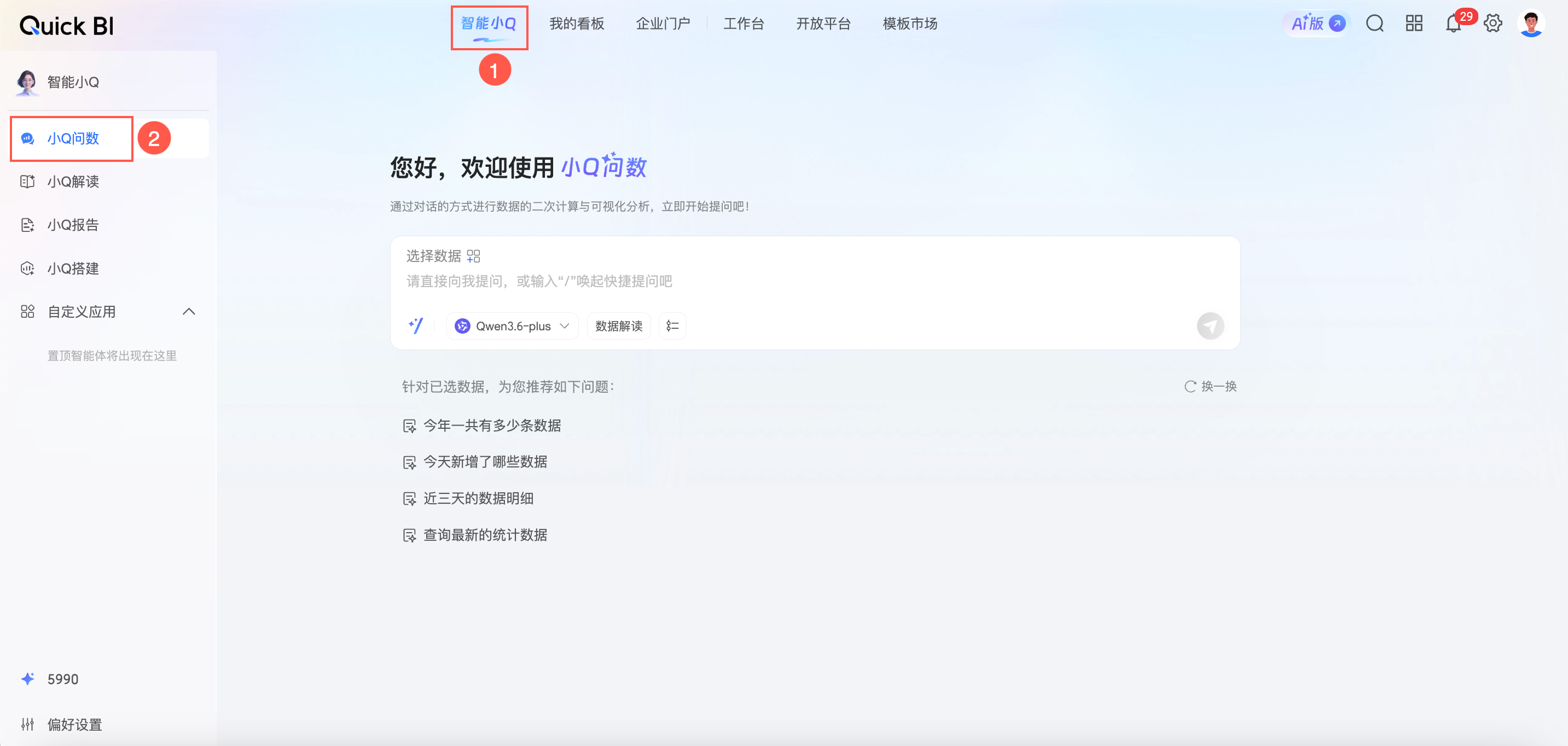Screen dimensions: 1568x746
Task: Select suggestion 今天新增了哪些数据
Action: pos(485,462)
